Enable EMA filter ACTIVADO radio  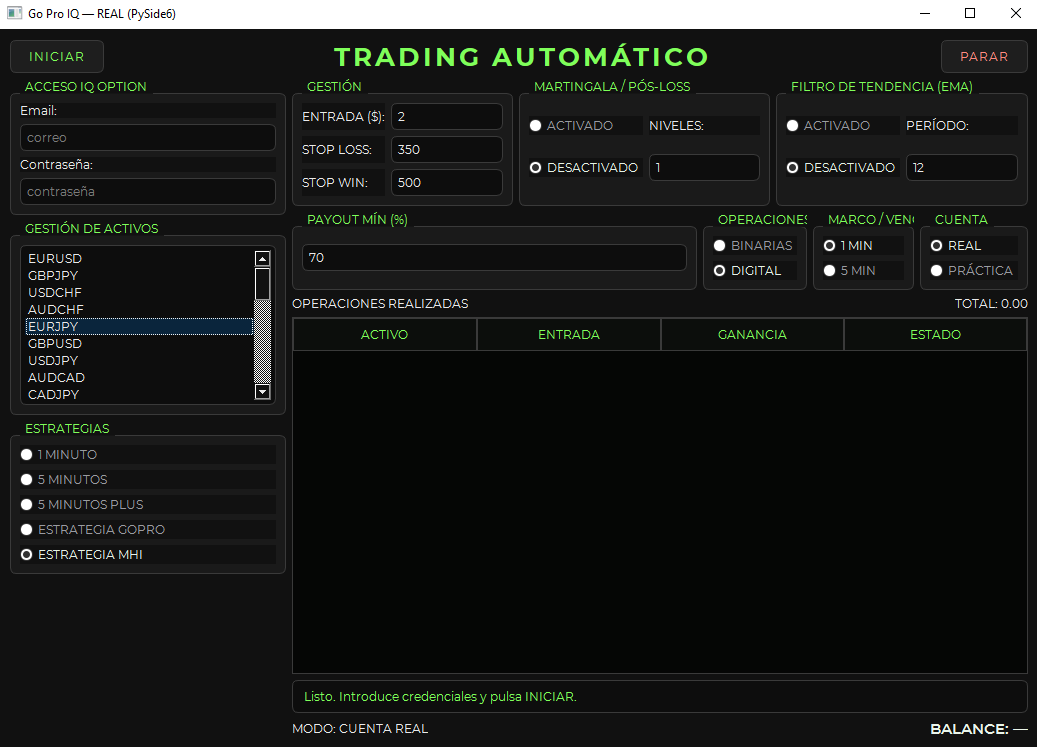(842, 126)
